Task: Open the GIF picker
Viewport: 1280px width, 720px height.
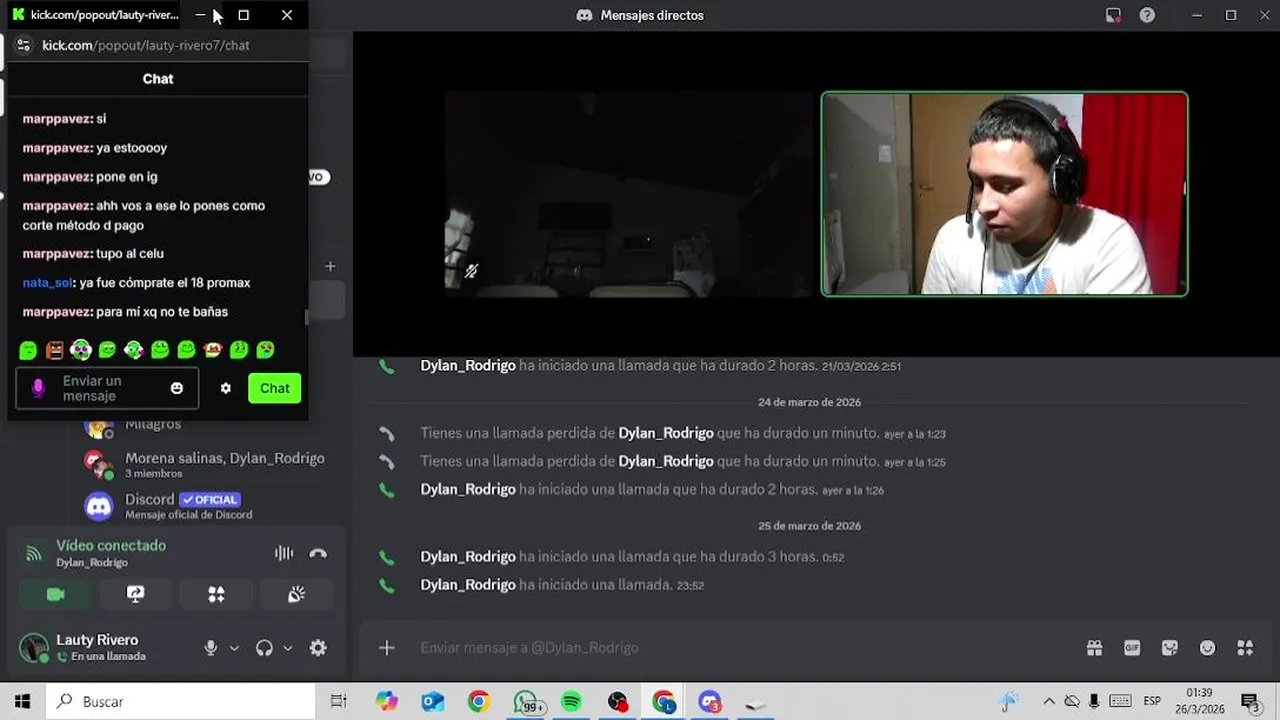Action: [1132, 648]
